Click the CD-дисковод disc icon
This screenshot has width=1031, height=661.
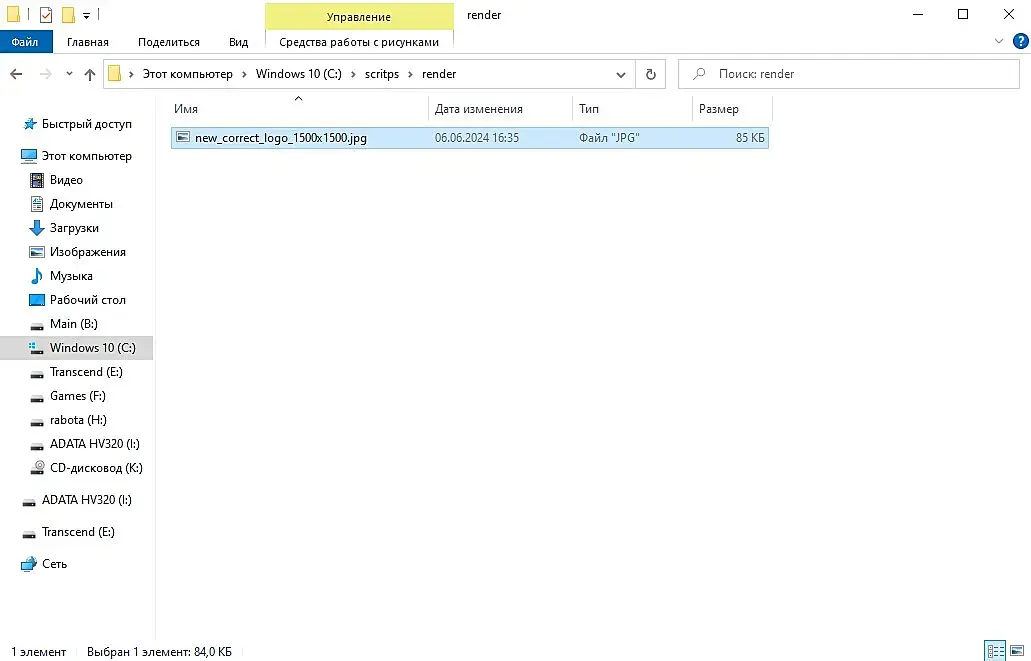[x=37, y=468]
